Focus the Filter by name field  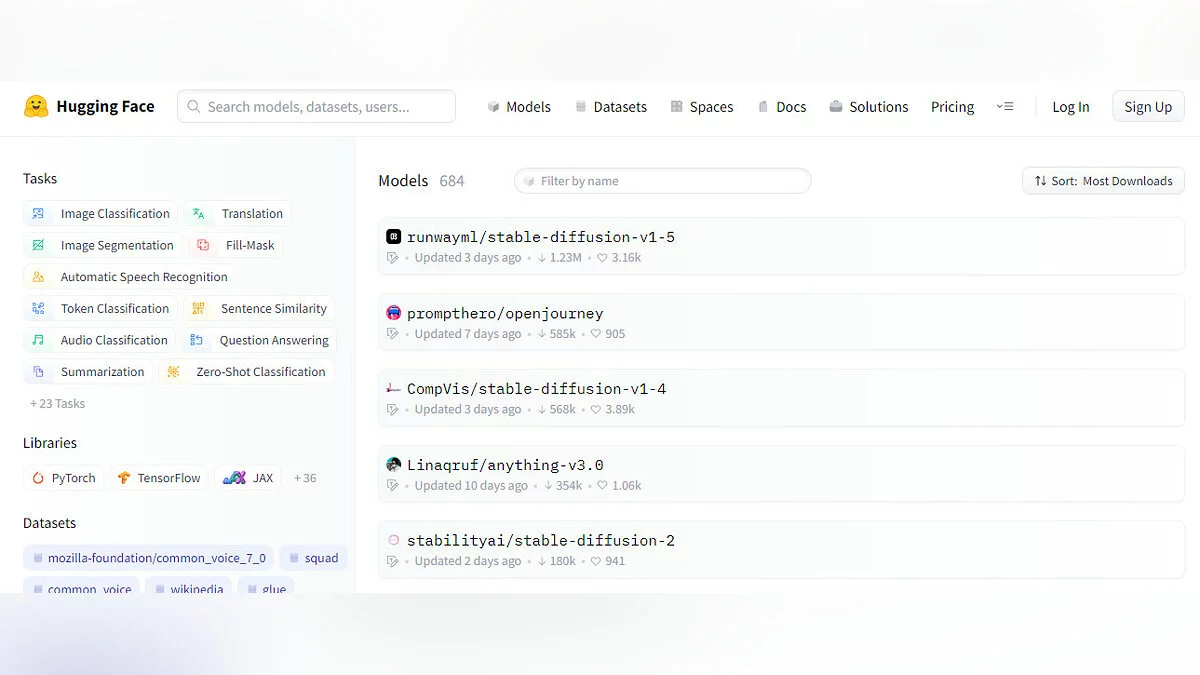pos(663,181)
